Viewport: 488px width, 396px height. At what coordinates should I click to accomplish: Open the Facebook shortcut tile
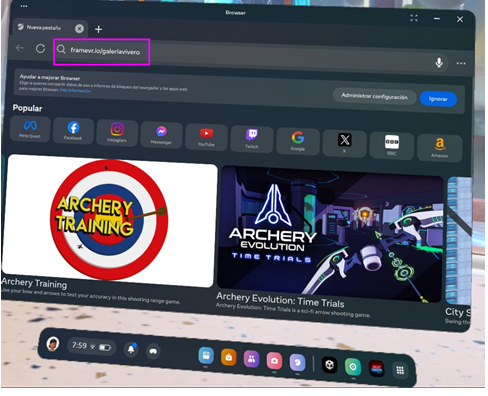pyautogui.click(x=73, y=130)
